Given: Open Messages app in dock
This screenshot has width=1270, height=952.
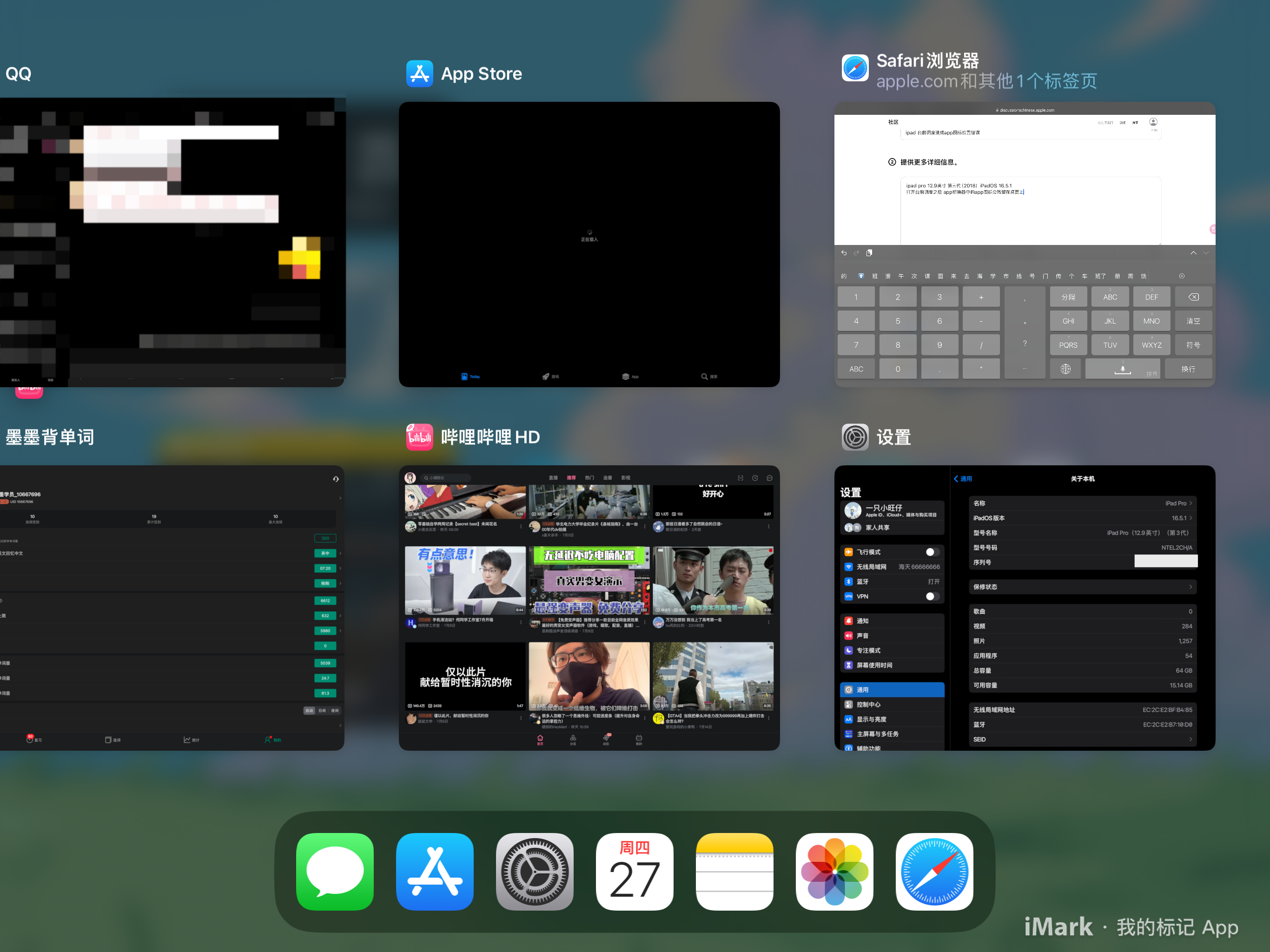Looking at the screenshot, I should tap(335, 871).
